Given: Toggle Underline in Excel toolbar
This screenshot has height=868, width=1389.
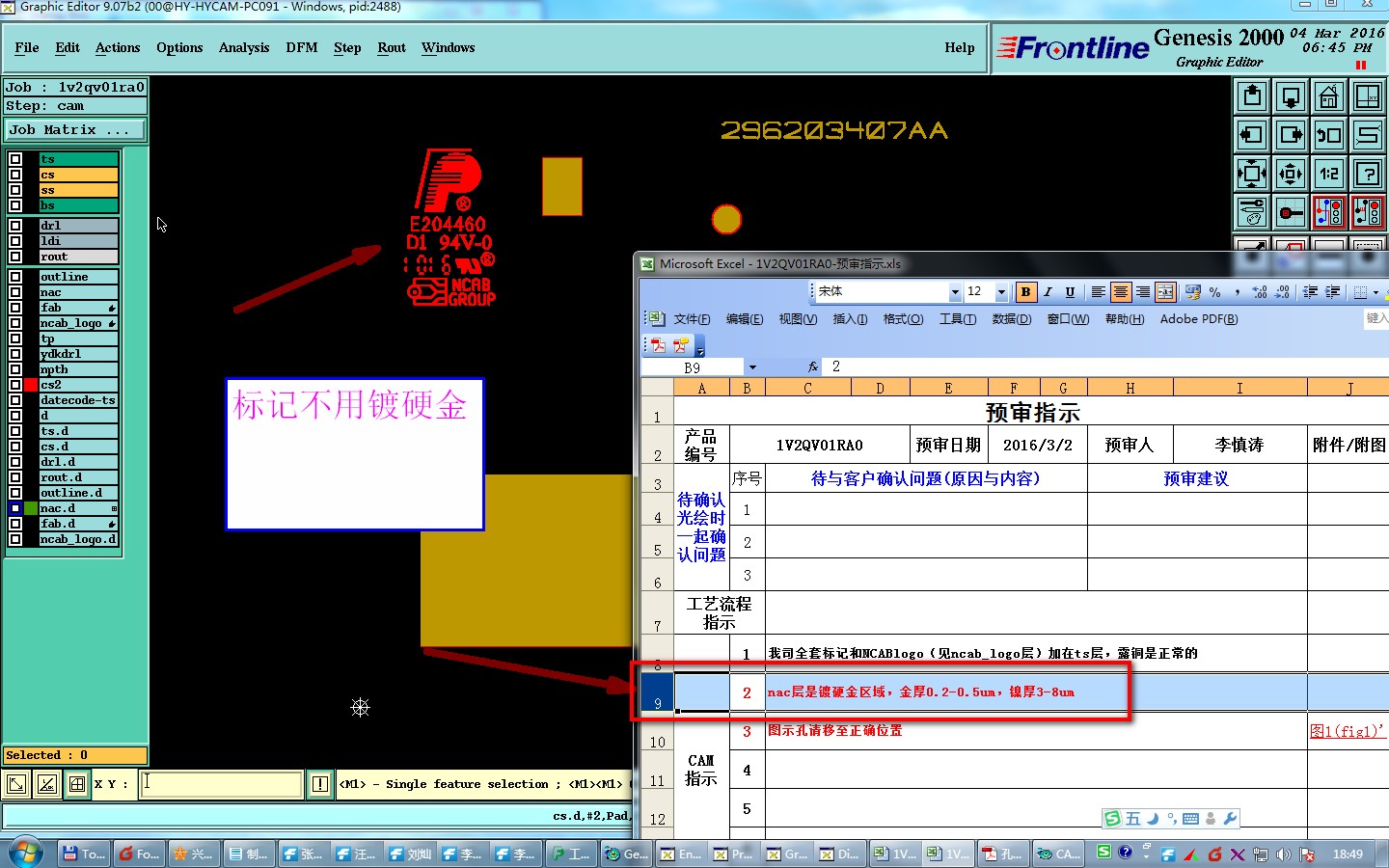Looking at the screenshot, I should [x=1070, y=291].
